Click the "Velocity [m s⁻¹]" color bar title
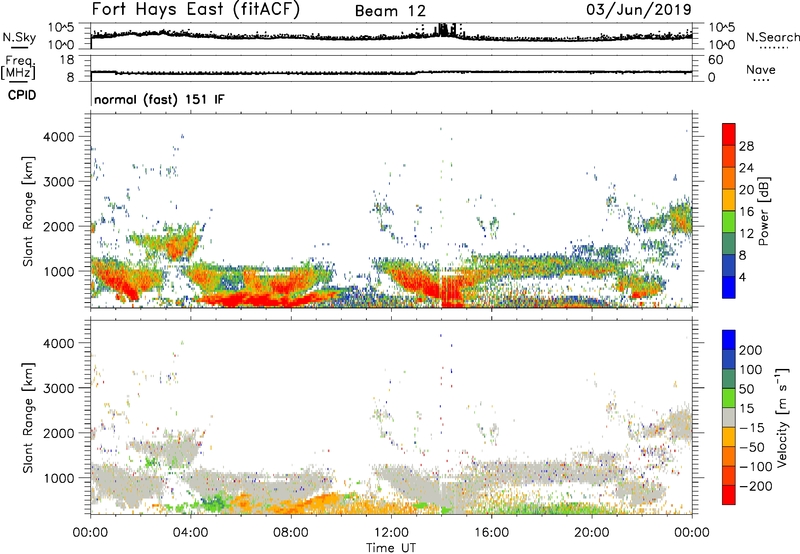The width and height of the screenshot is (800, 554). click(x=782, y=417)
